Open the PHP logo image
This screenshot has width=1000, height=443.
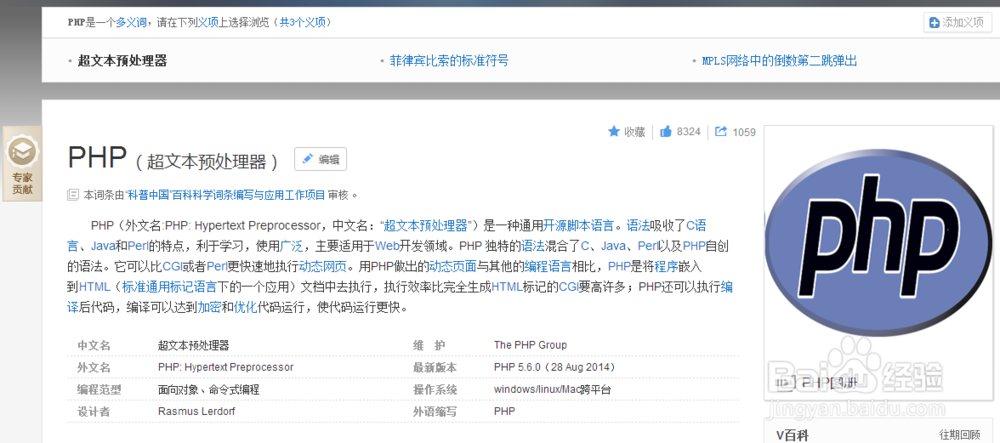coord(880,245)
